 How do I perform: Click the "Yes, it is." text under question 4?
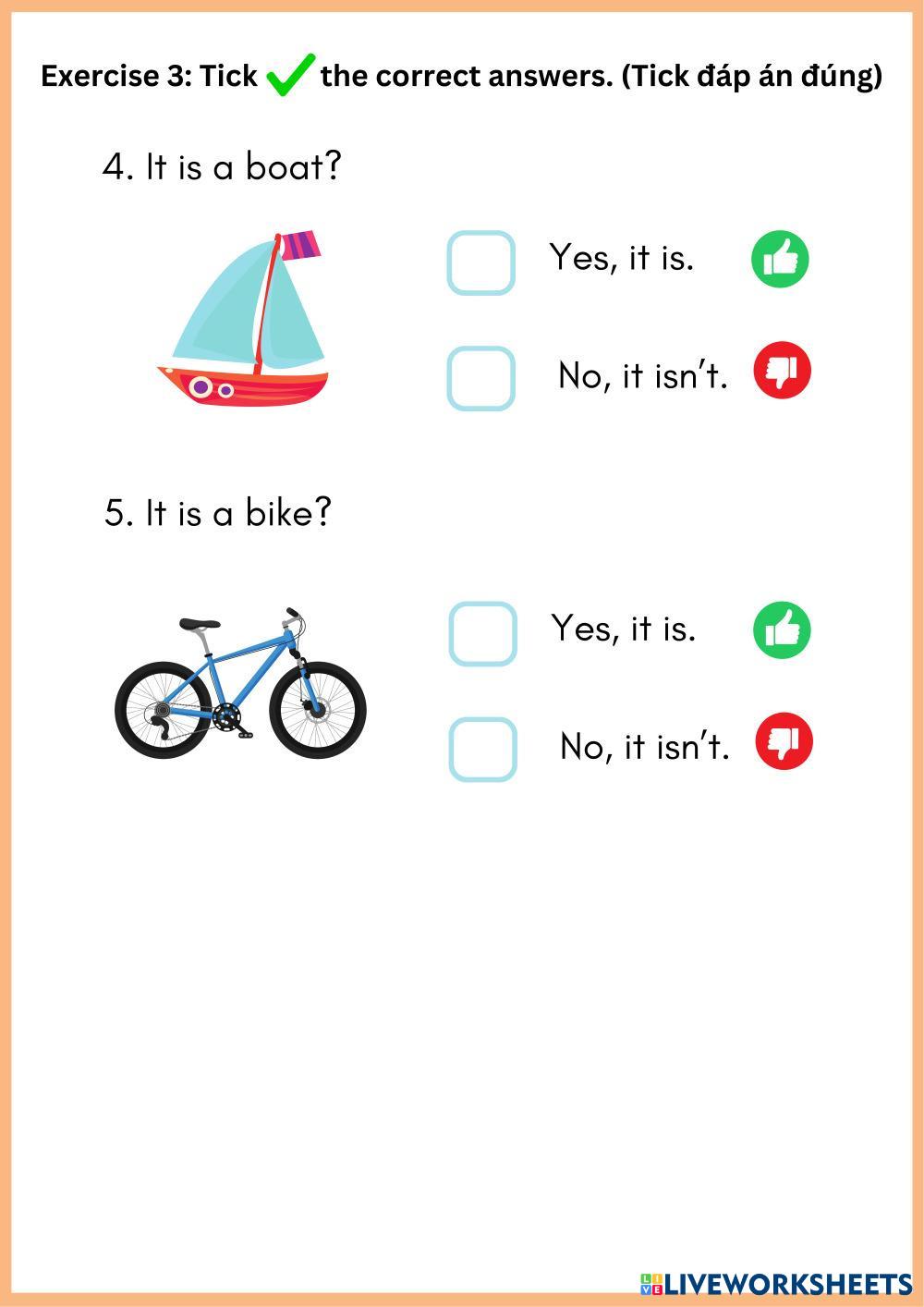[621, 258]
